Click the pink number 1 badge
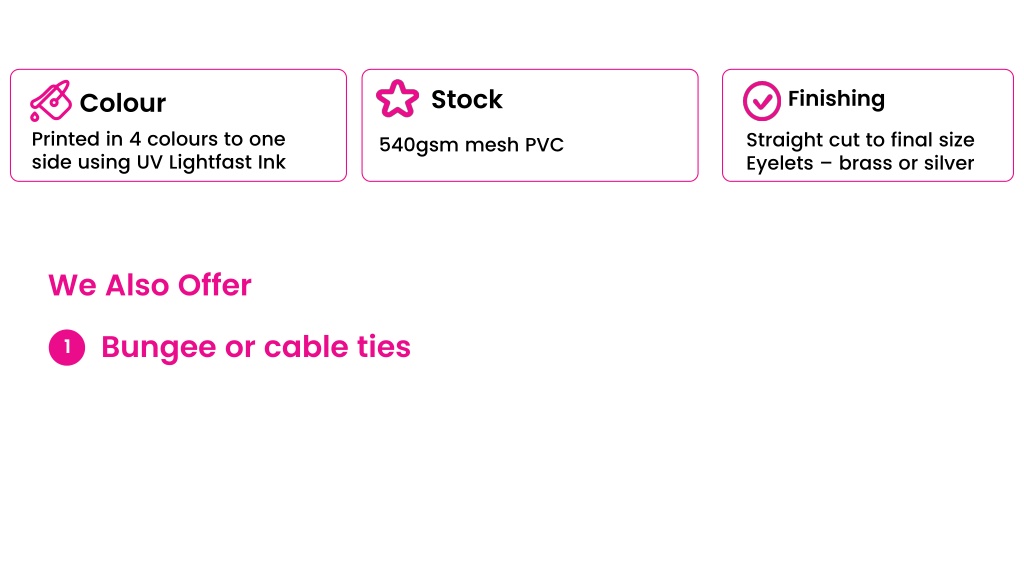This screenshot has width=1024, height=576. pos(67,347)
